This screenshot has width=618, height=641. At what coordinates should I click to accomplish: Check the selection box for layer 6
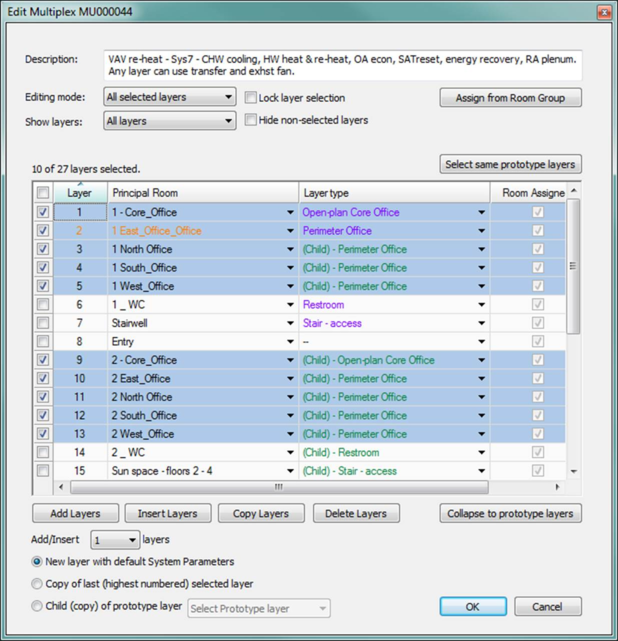[x=42, y=304]
